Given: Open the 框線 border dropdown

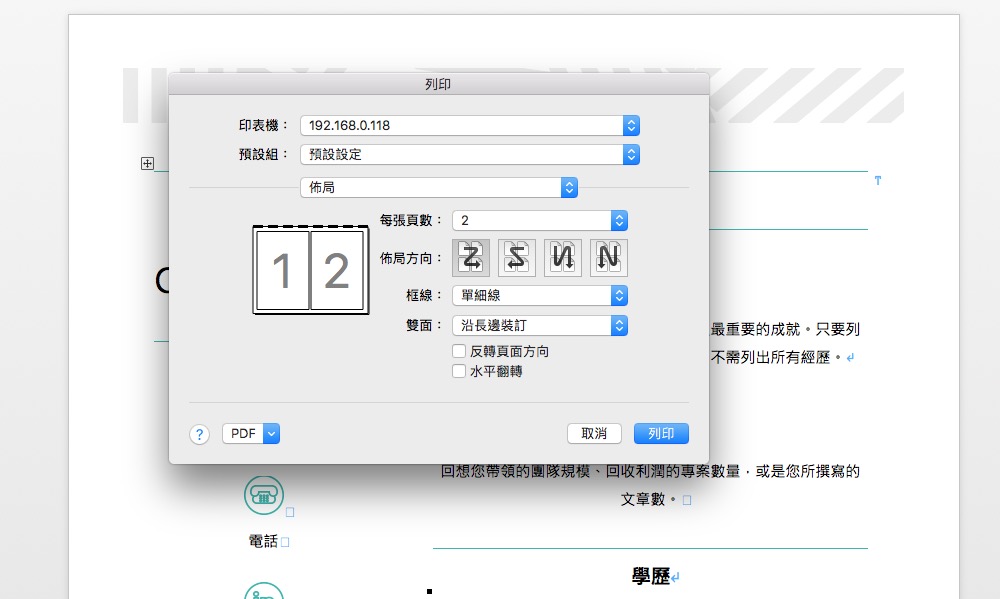Looking at the screenshot, I should 540,295.
